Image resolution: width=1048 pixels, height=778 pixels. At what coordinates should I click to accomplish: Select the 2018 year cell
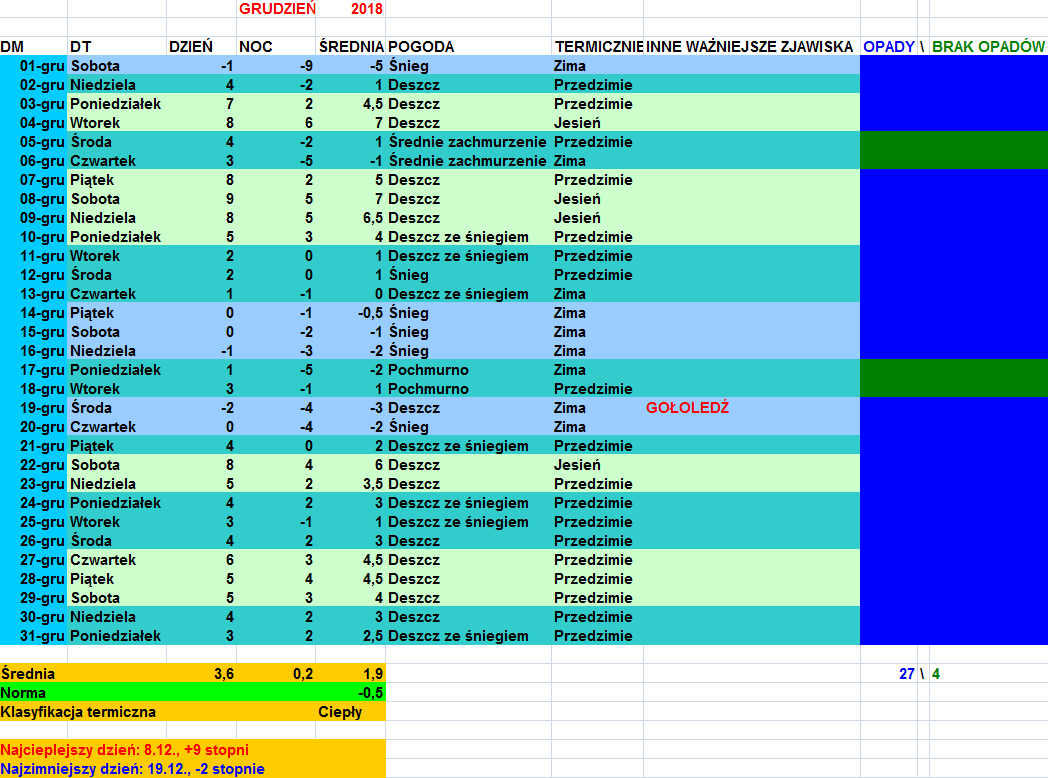click(366, 9)
